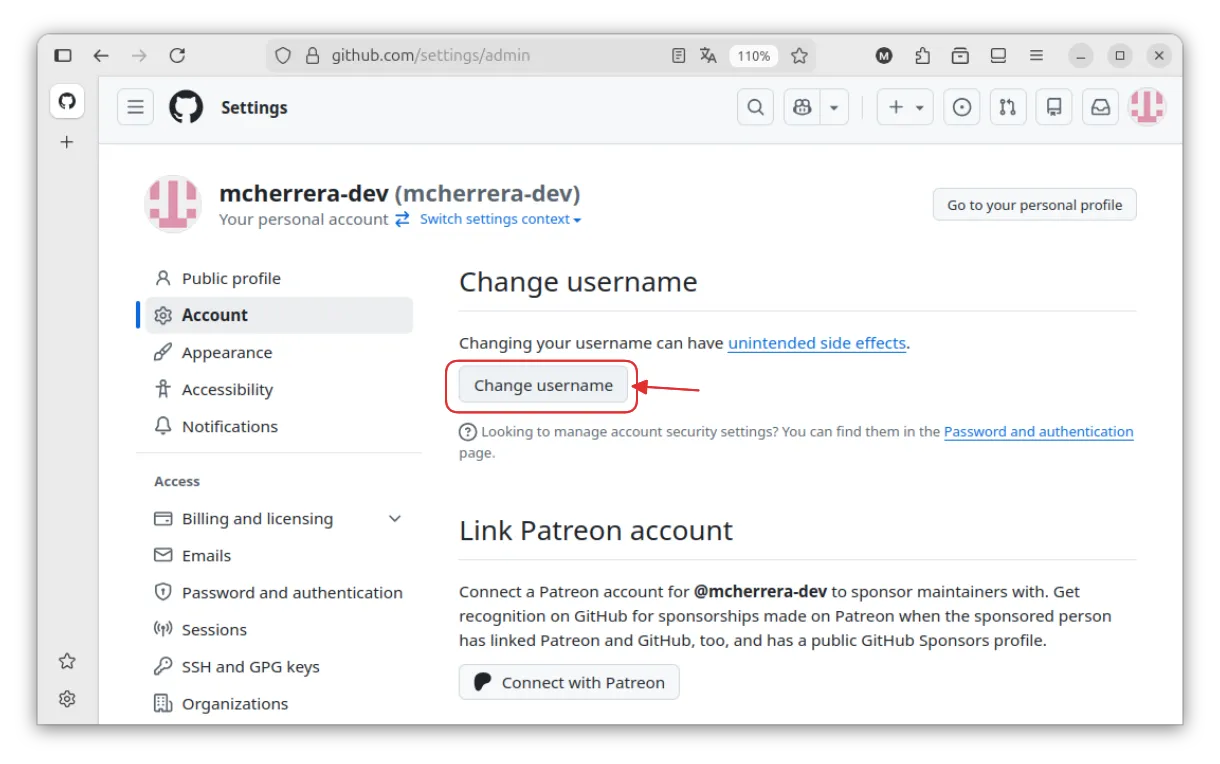Open the GitHub hamburger navigation menu
This screenshot has height=764, width=1220.
(x=135, y=107)
